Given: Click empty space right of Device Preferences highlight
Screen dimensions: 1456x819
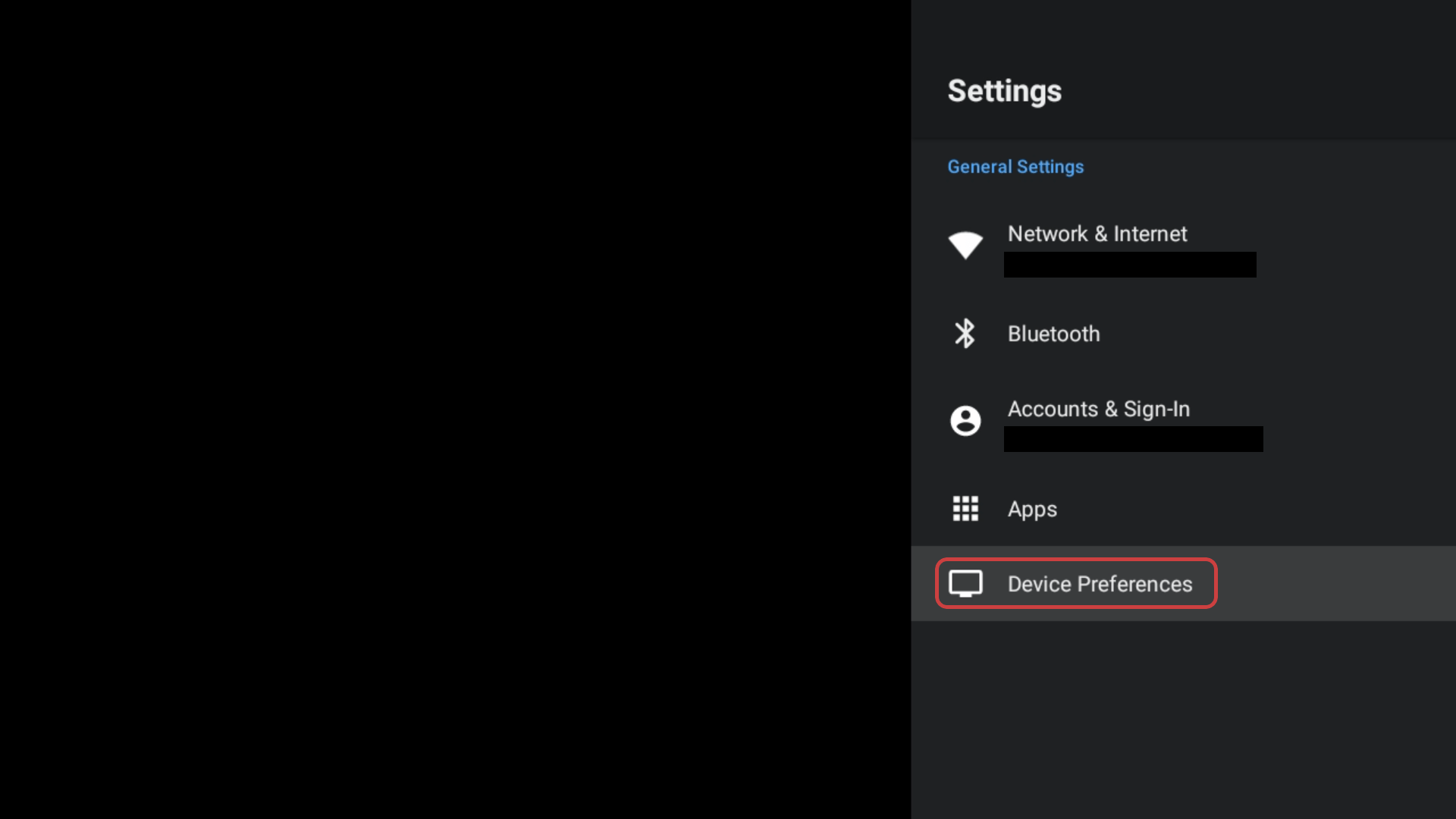Looking at the screenshot, I should tap(1335, 584).
